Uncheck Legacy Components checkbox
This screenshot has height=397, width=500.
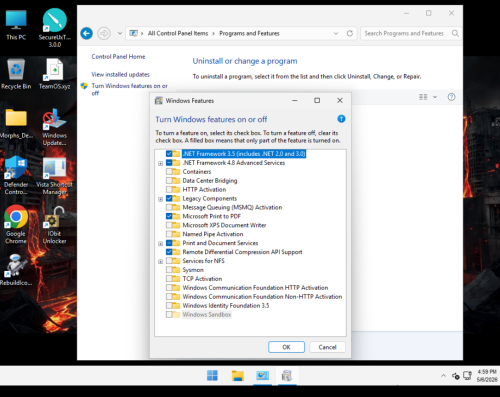(x=169, y=198)
